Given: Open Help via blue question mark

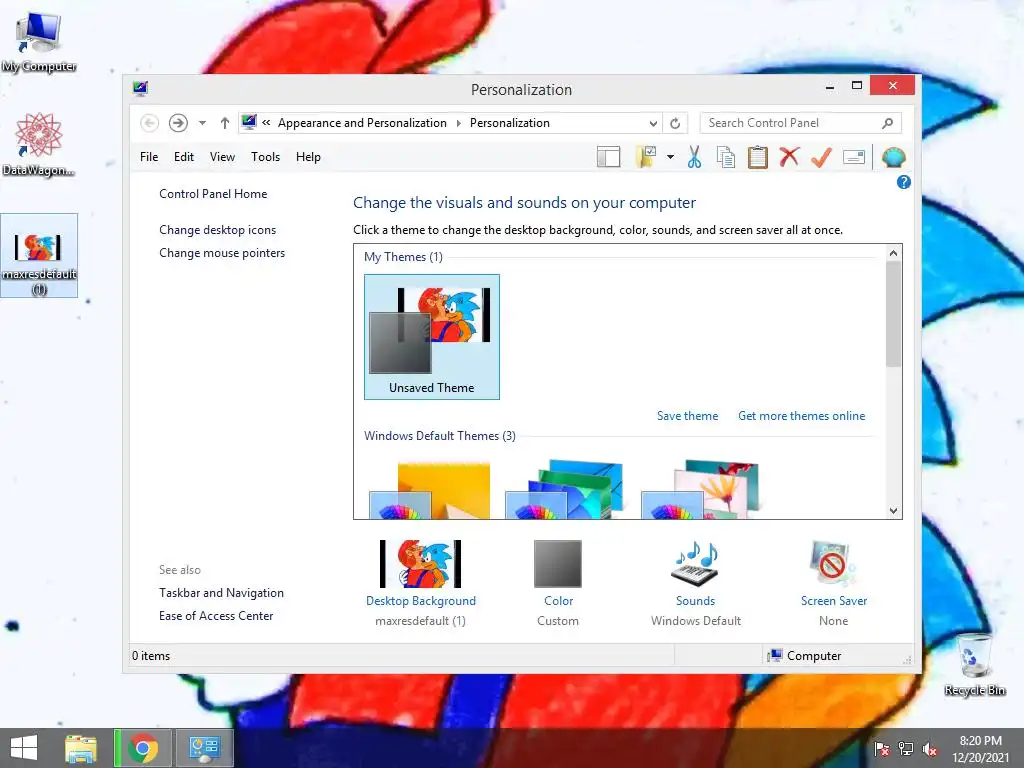Looking at the screenshot, I should [x=904, y=182].
